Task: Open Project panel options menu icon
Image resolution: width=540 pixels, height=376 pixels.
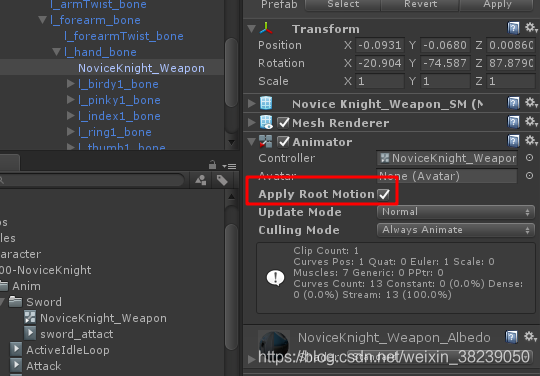Action: [229, 166]
